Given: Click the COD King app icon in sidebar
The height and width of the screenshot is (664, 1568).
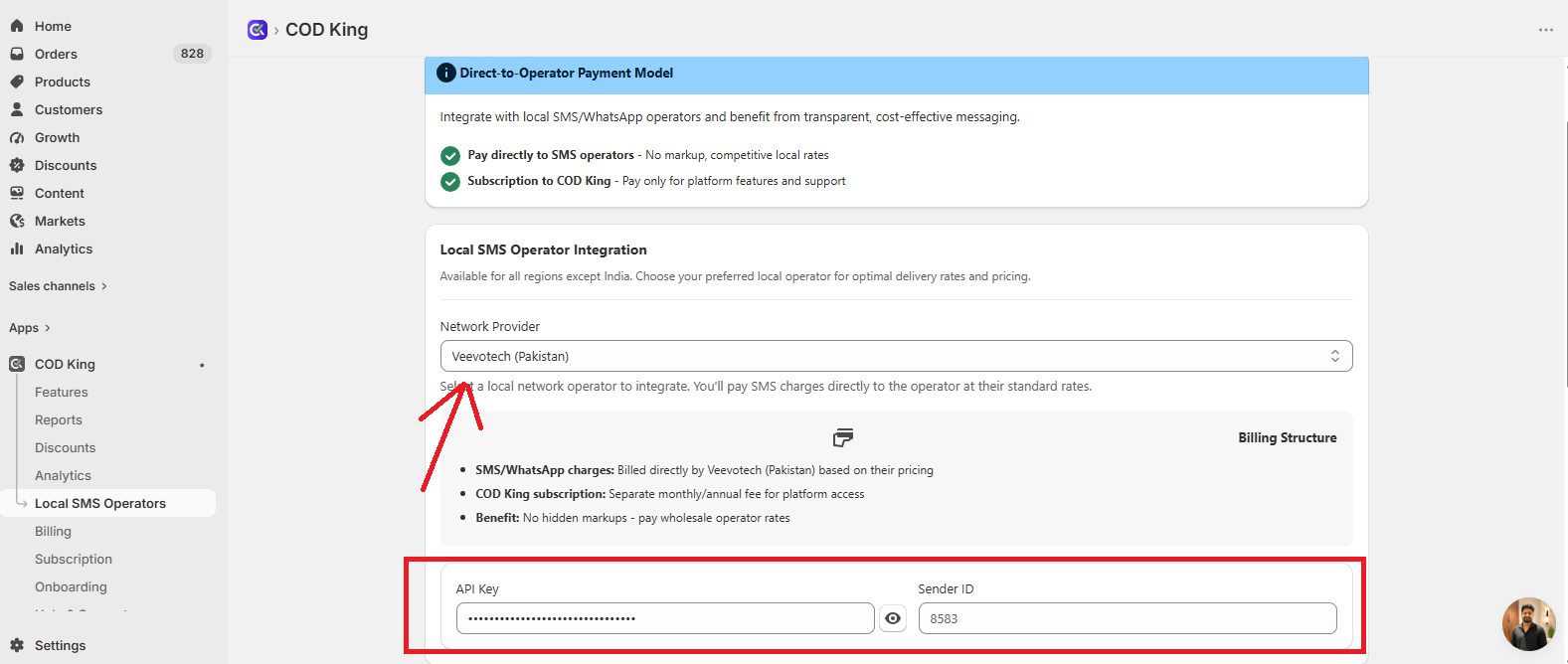Looking at the screenshot, I should [17, 364].
